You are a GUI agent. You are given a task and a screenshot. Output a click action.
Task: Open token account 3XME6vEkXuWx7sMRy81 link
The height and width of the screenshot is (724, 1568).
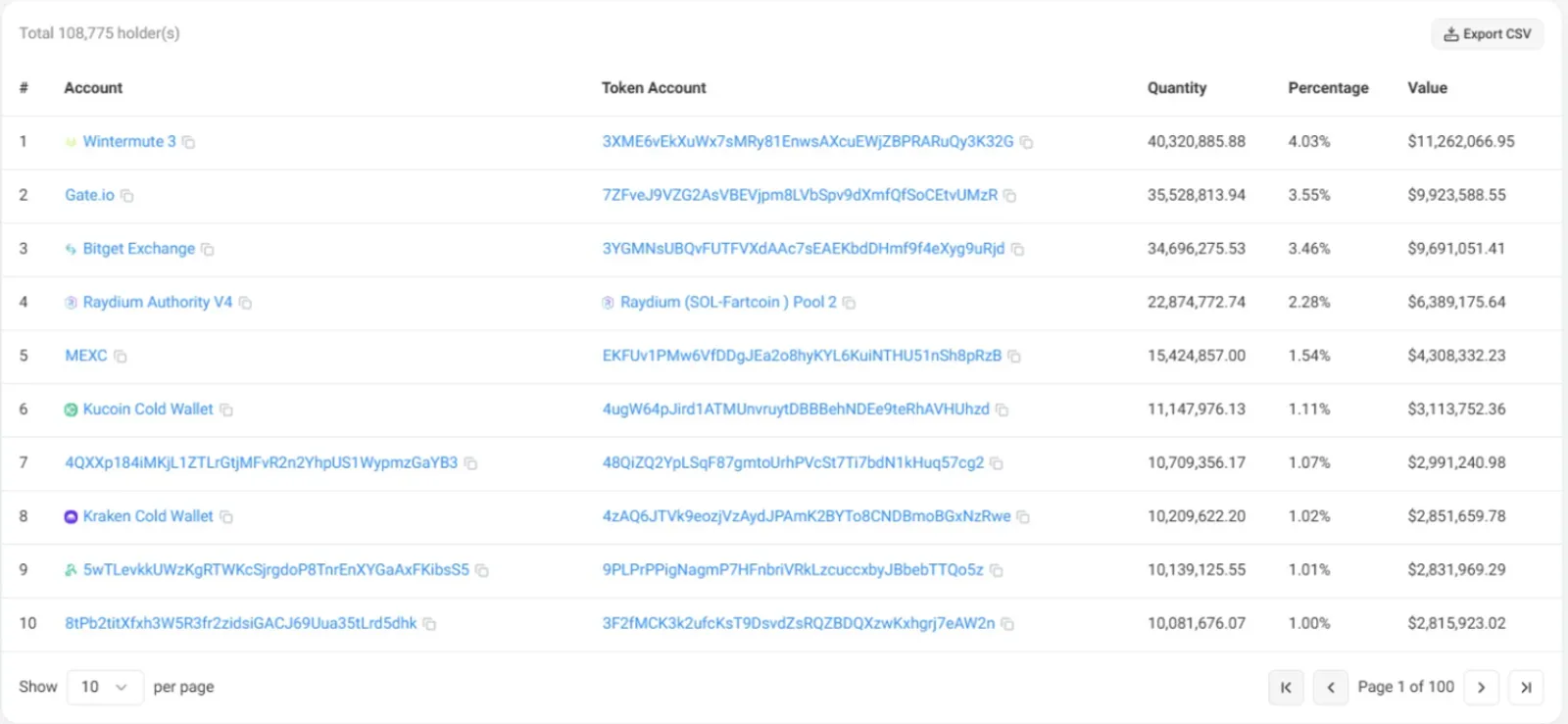click(x=808, y=141)
